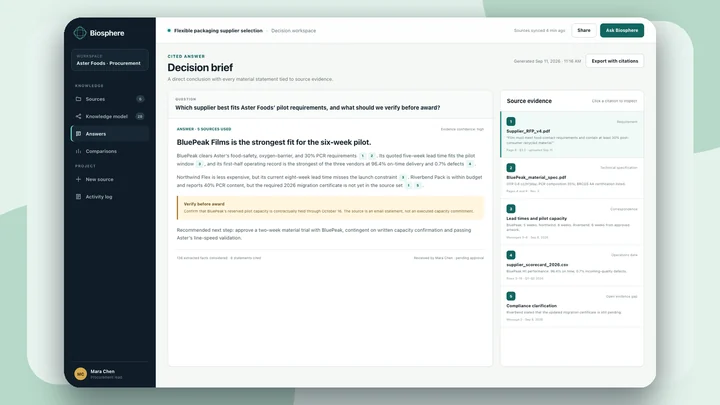
Task: Click source number 3 badge in evidence panel
Action: click(511, 209)
